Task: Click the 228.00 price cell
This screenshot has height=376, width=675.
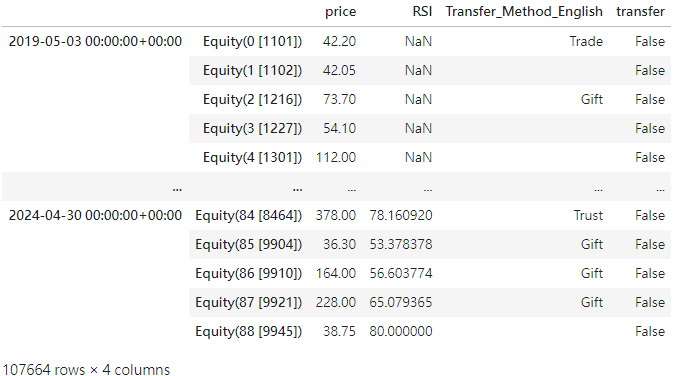Action: pos(336,302)
